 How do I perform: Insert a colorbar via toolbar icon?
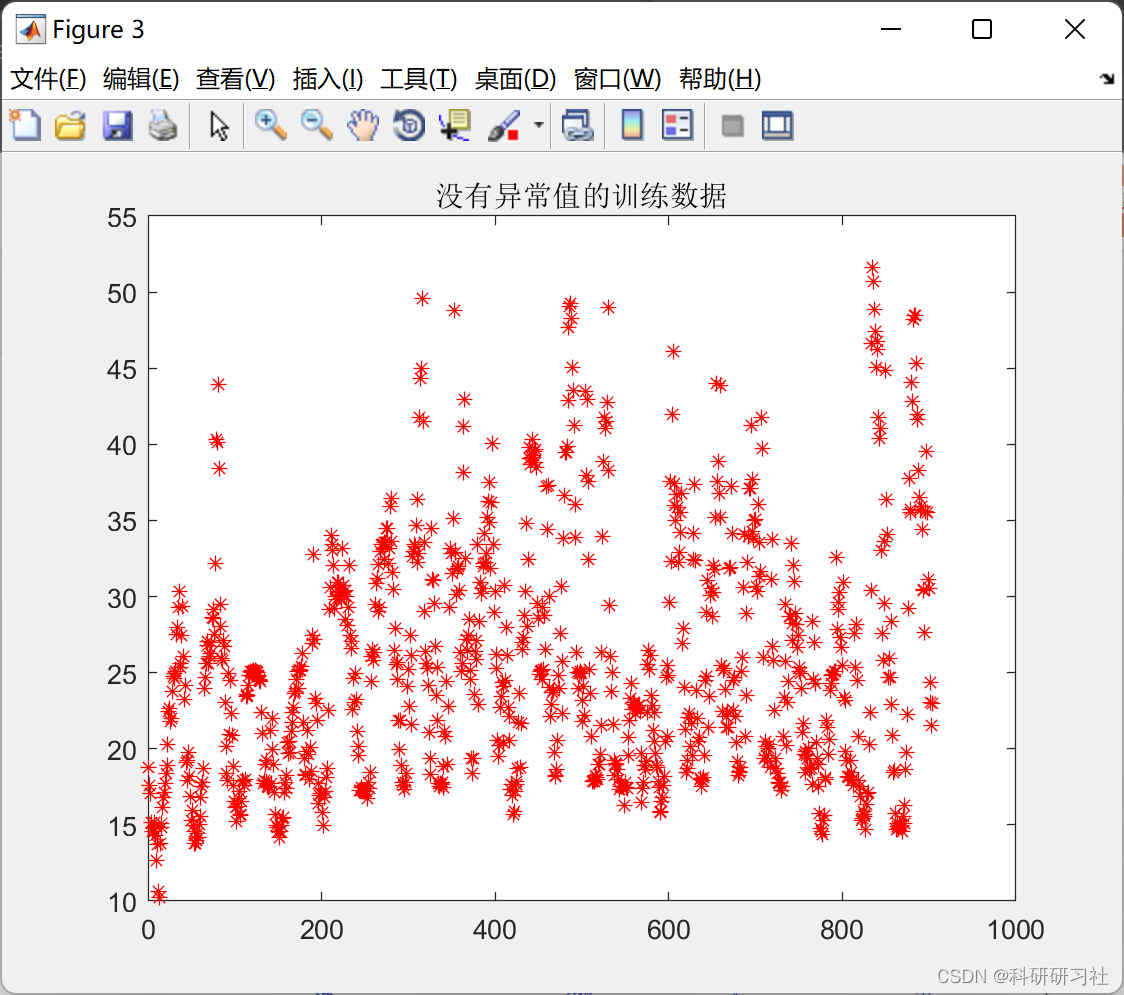point(632,125)
